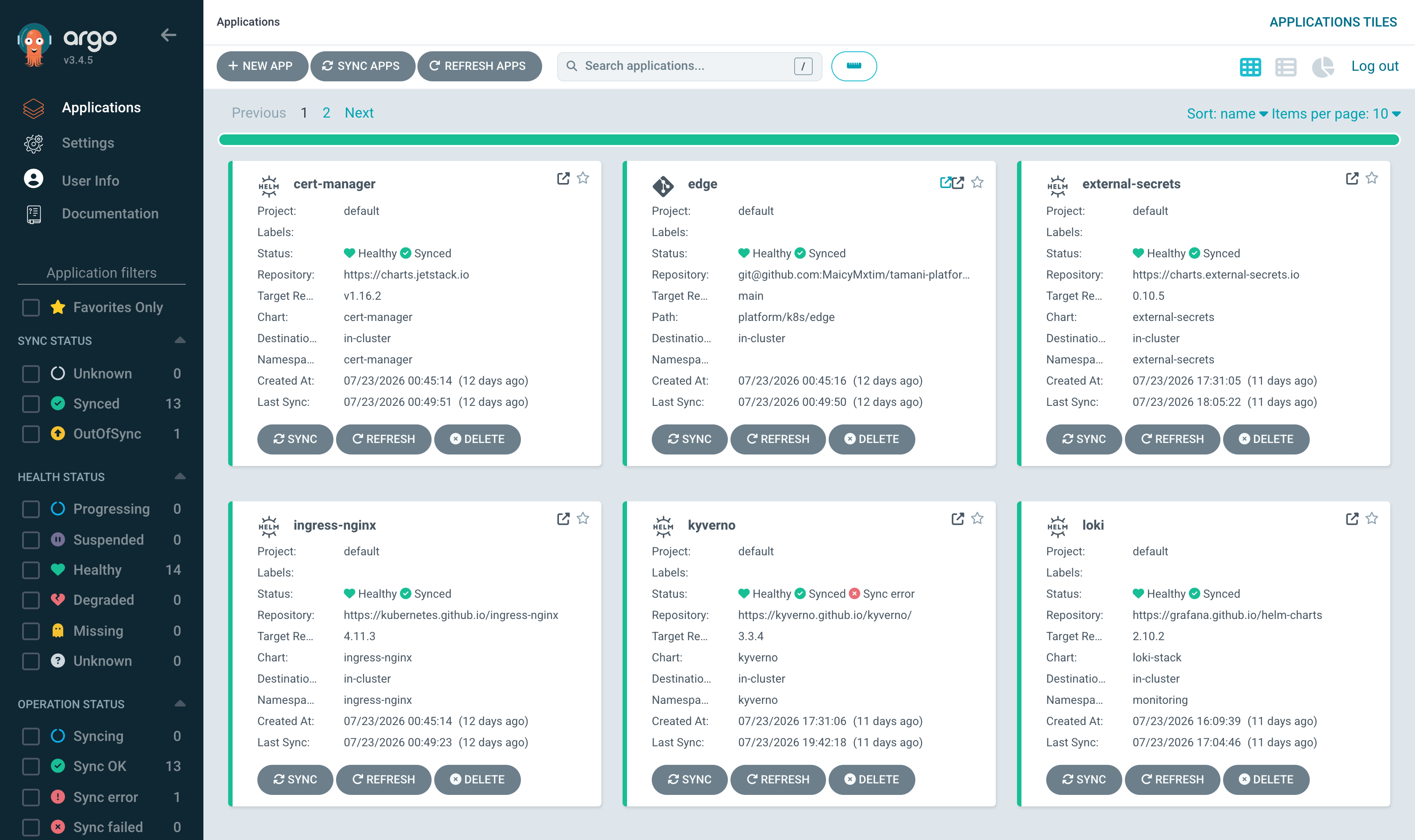1415x840 pixels.
Task: Click the REFRESH APPS button
Action: [x=479, y=66]
